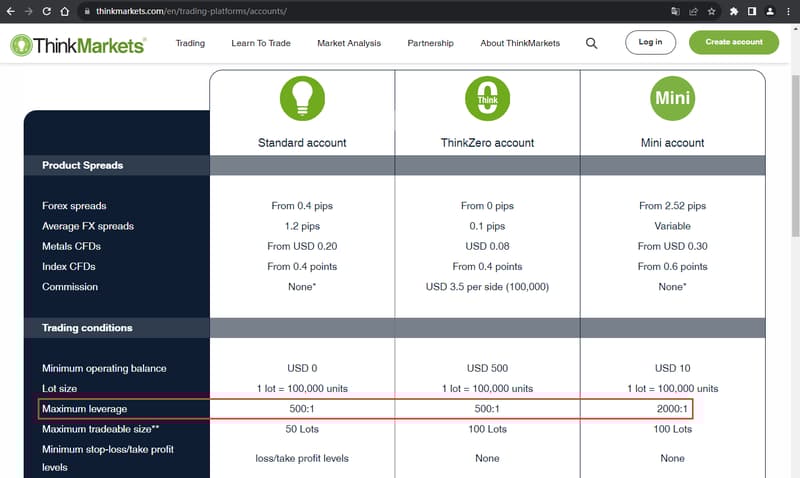Click USD 3.5 per side commission
The width and height of the screenshot is (800, 478).
(487, 287)
